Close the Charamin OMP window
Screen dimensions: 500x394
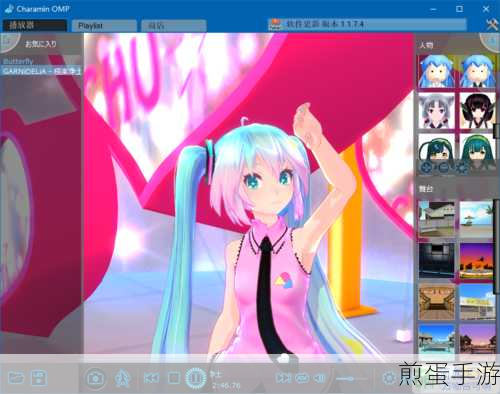[486, 9]
